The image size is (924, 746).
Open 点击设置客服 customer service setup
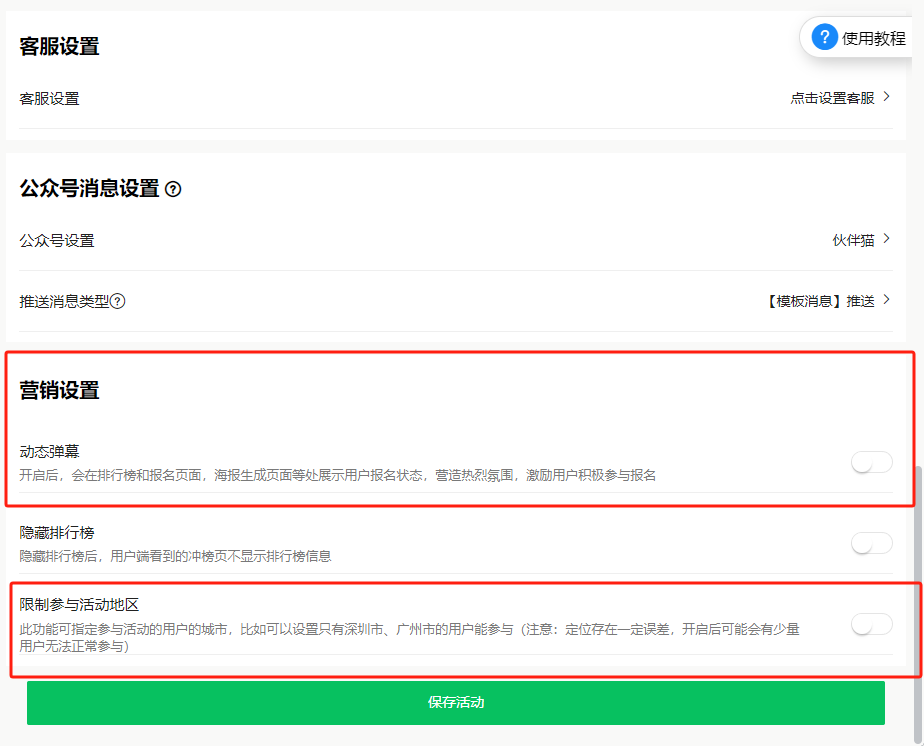(832, 98)
